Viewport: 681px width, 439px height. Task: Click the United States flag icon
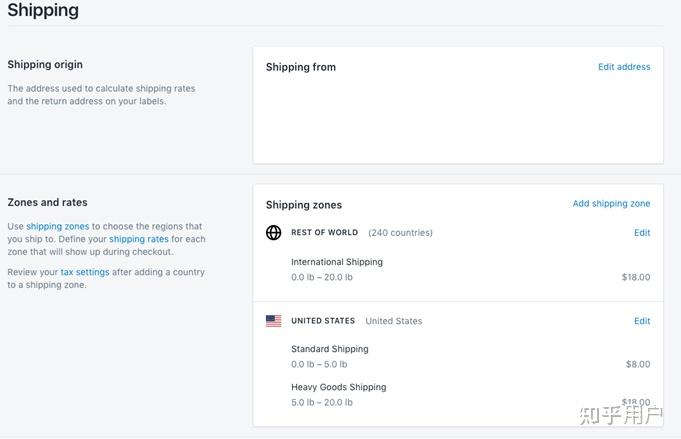[x=273, y=321]
